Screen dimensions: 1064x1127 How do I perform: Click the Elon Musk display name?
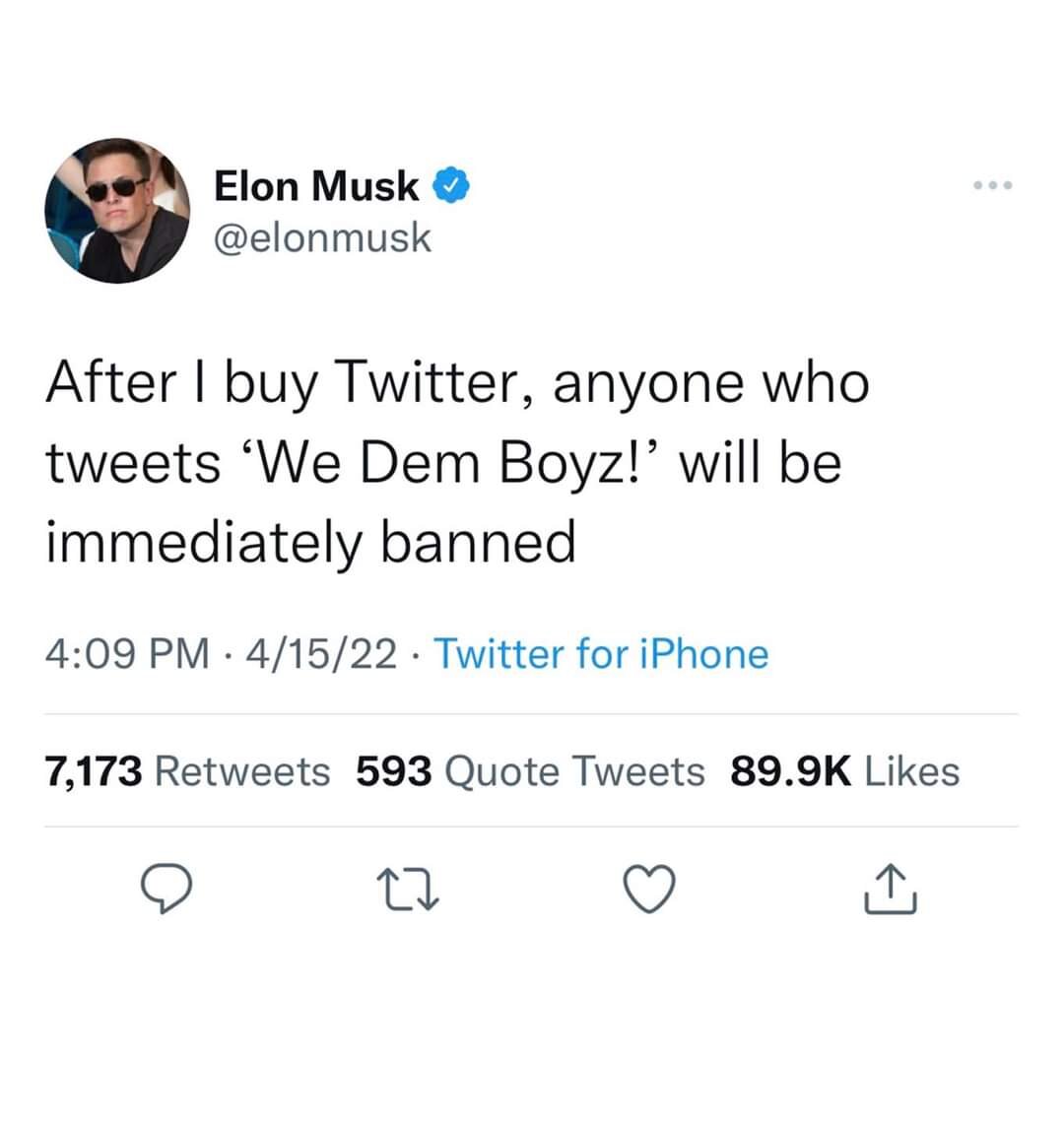(x=315, y=185)
